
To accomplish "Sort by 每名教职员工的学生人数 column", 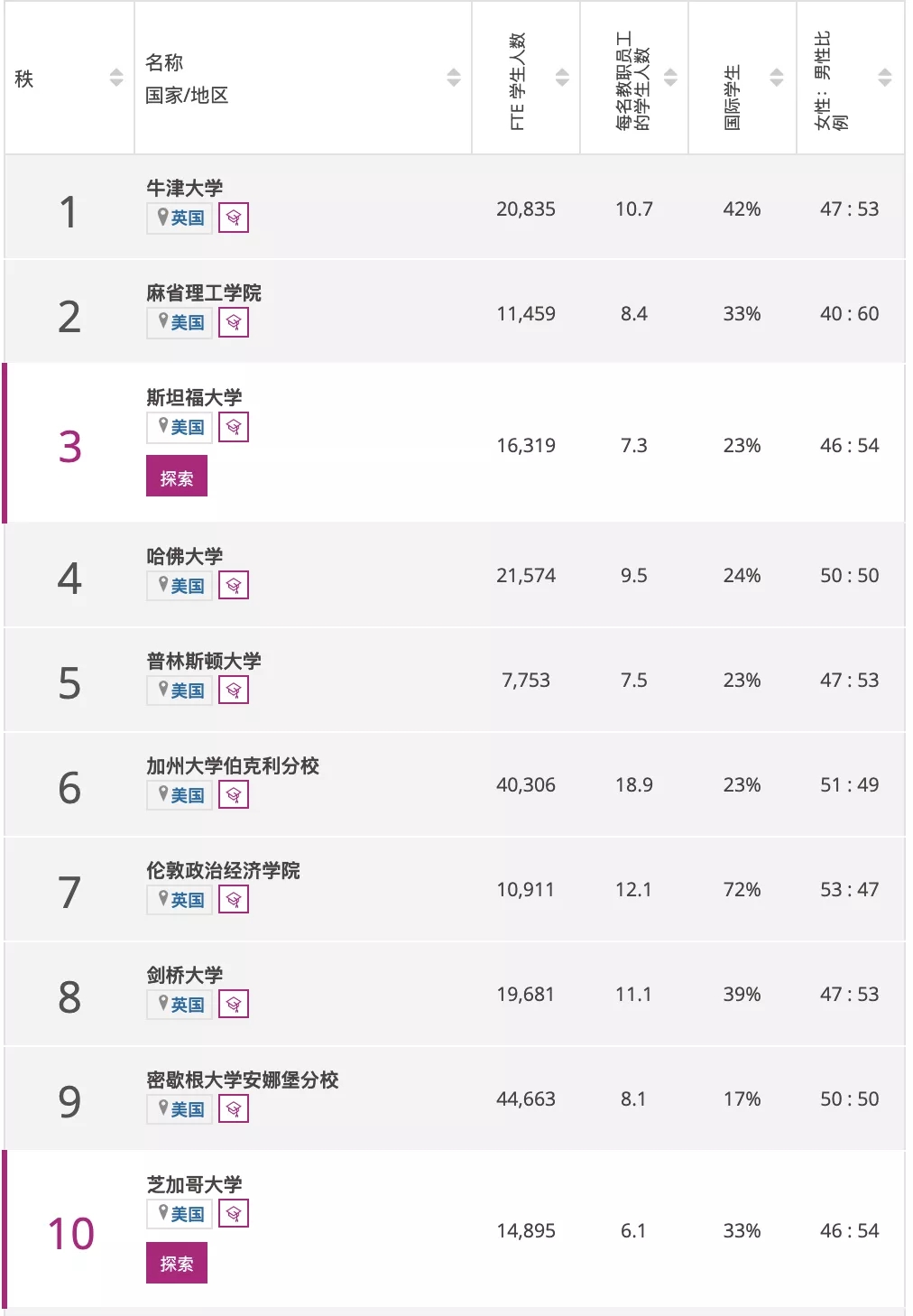I will point(670,78).
